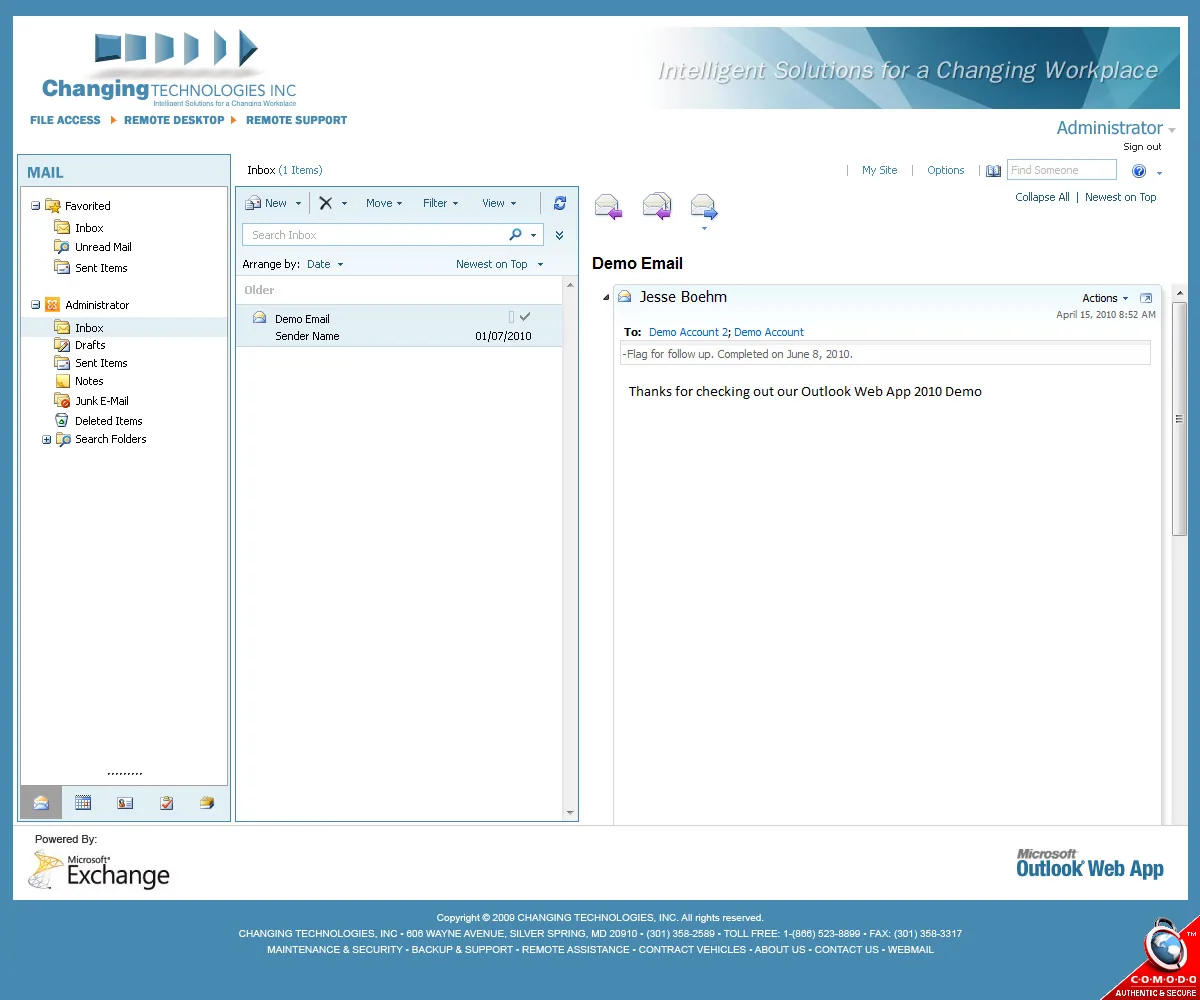Toggle the completed checkmark flag on Demo Email
The width and height of the screenshot is (1200, 1000).
(x=525, y=317)
